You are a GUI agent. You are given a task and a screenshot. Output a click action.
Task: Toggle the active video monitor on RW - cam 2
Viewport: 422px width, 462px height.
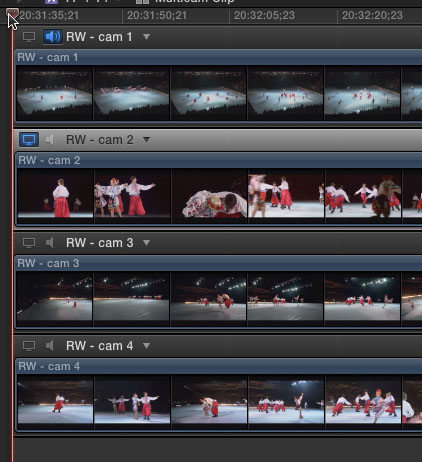coord(29,140)
